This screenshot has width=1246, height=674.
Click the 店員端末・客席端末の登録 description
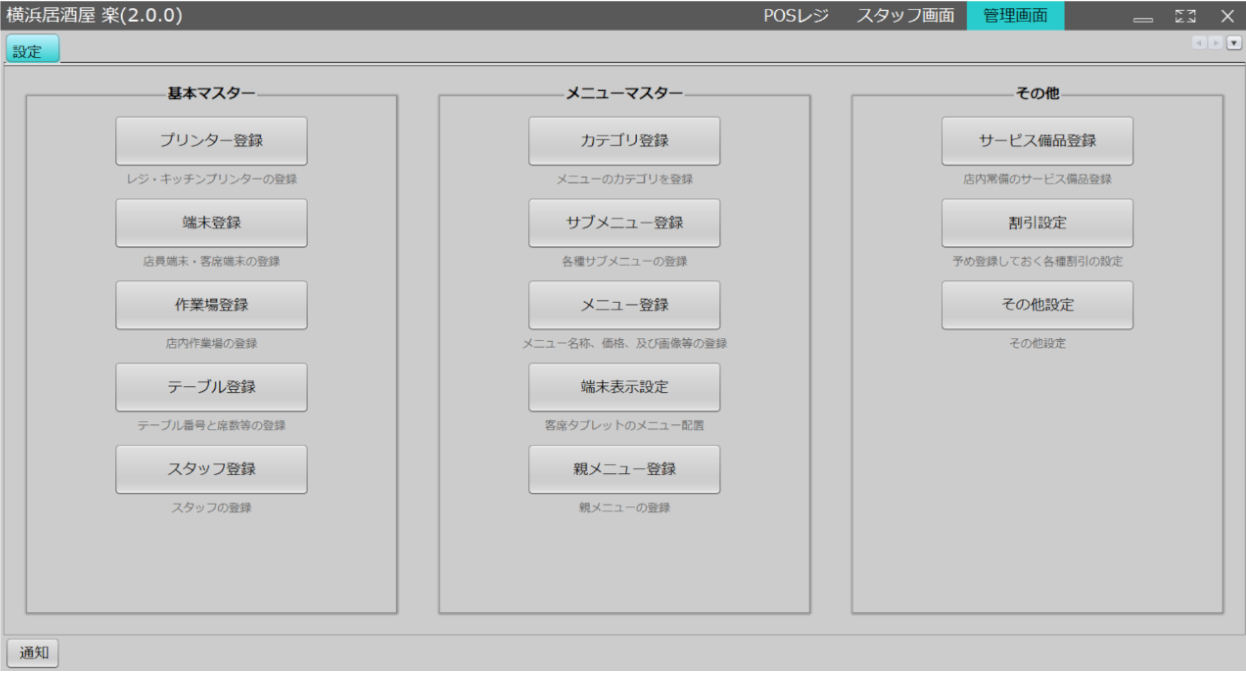211,261
